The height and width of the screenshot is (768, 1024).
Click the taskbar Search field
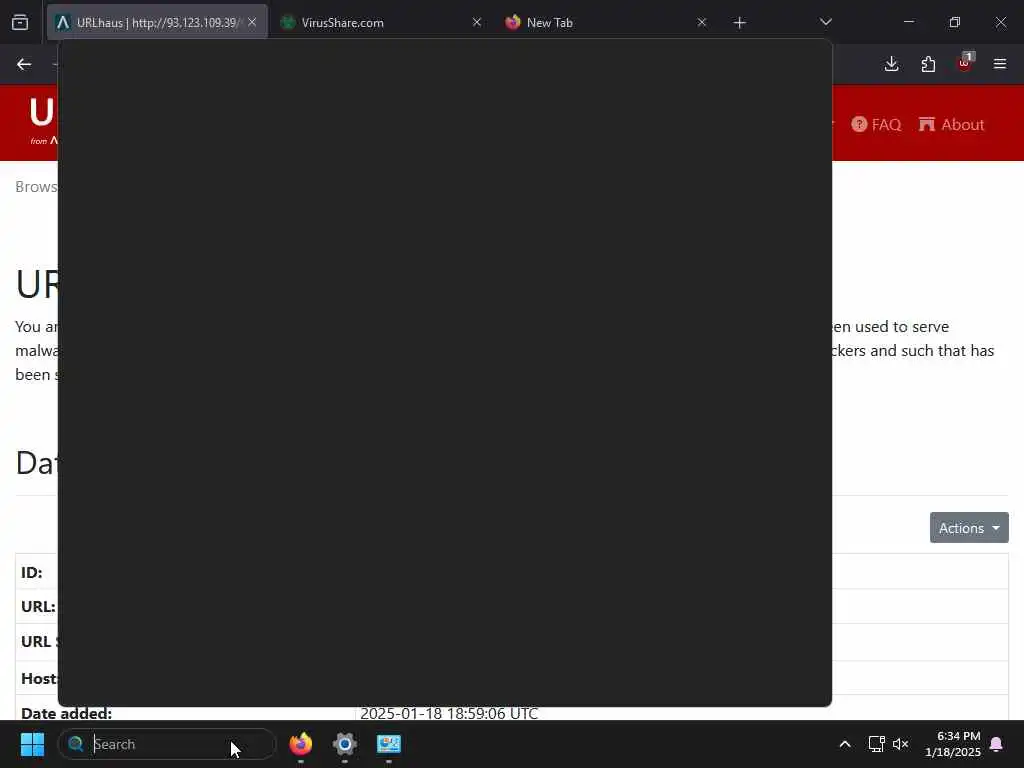167,744
